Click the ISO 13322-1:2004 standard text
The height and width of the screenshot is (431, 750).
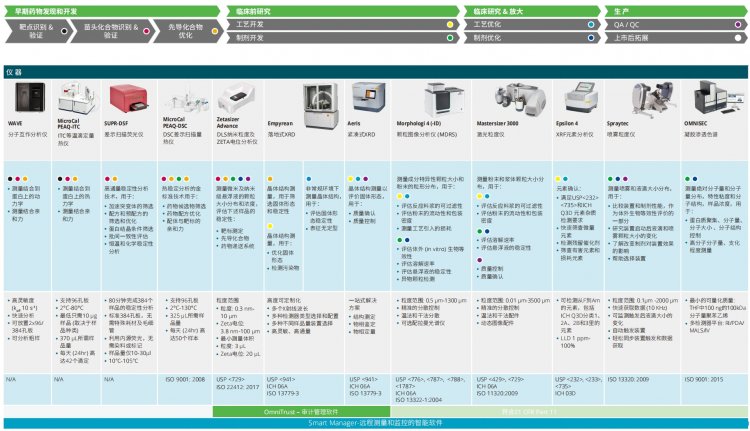point(419,400)
